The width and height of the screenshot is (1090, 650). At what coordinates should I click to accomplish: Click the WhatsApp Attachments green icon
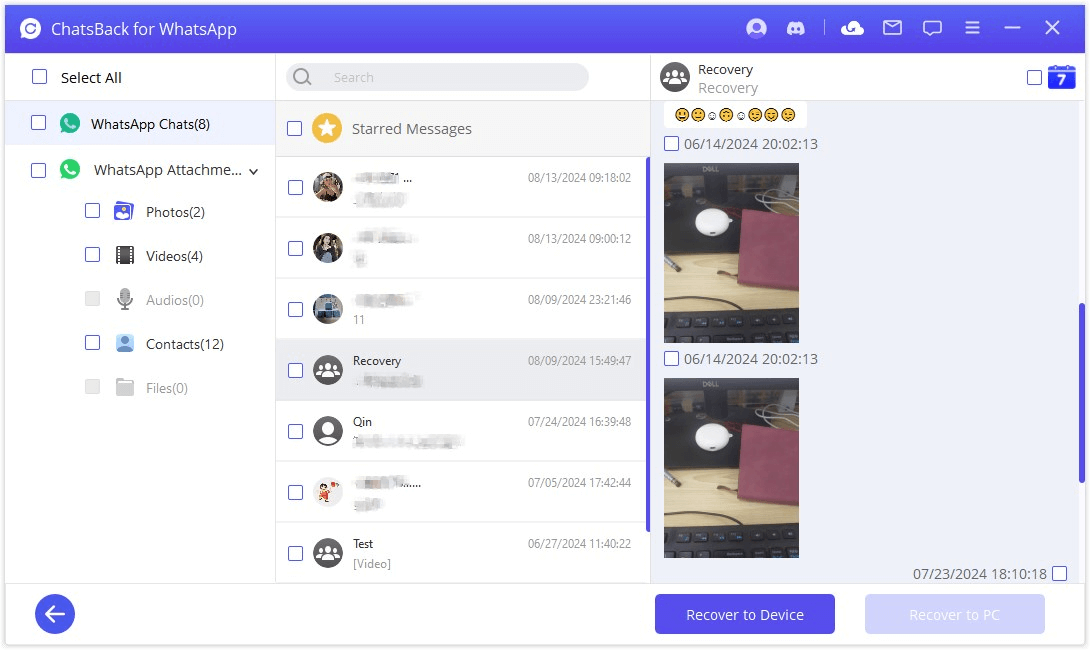point(70,170)
